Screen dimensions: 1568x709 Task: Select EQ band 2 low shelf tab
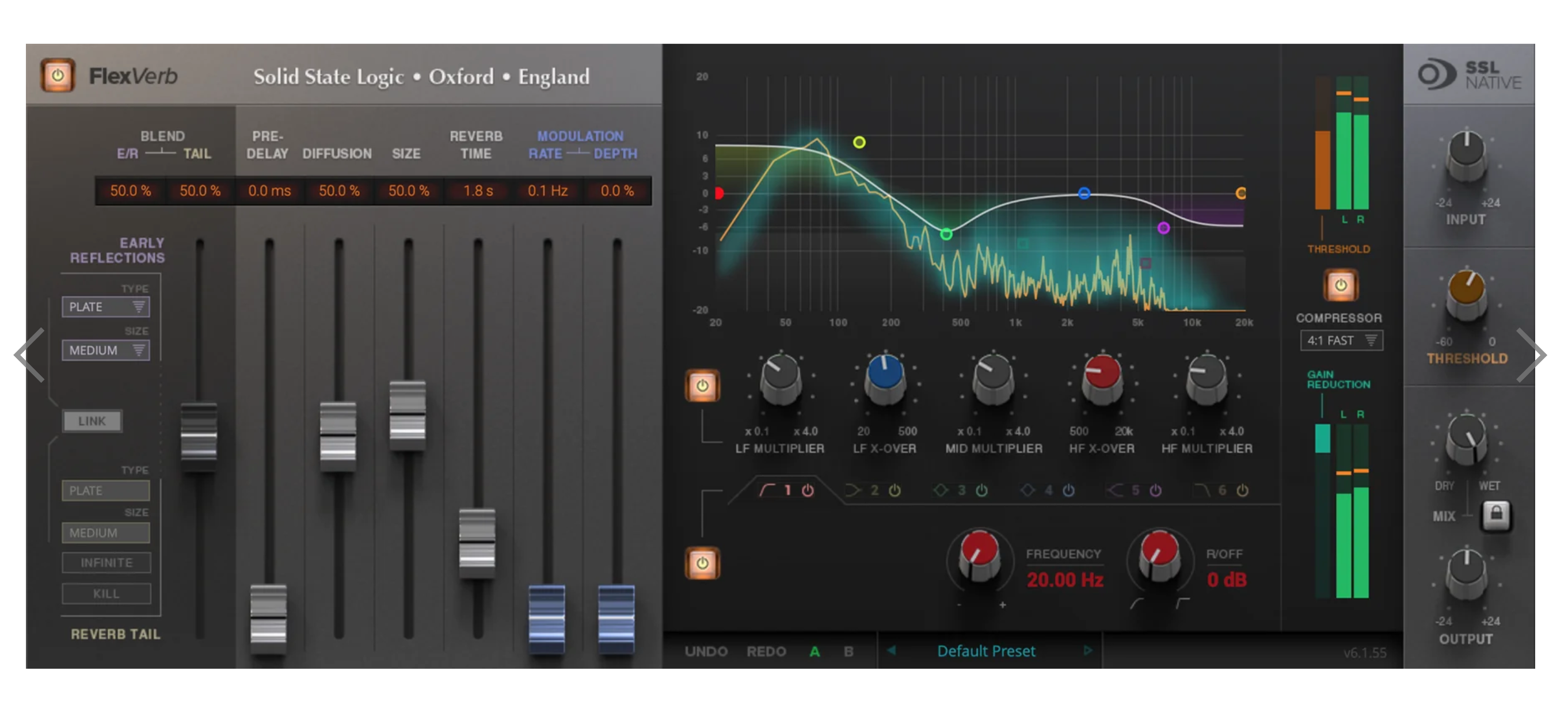pyautogui.click(x=862, y=490)
